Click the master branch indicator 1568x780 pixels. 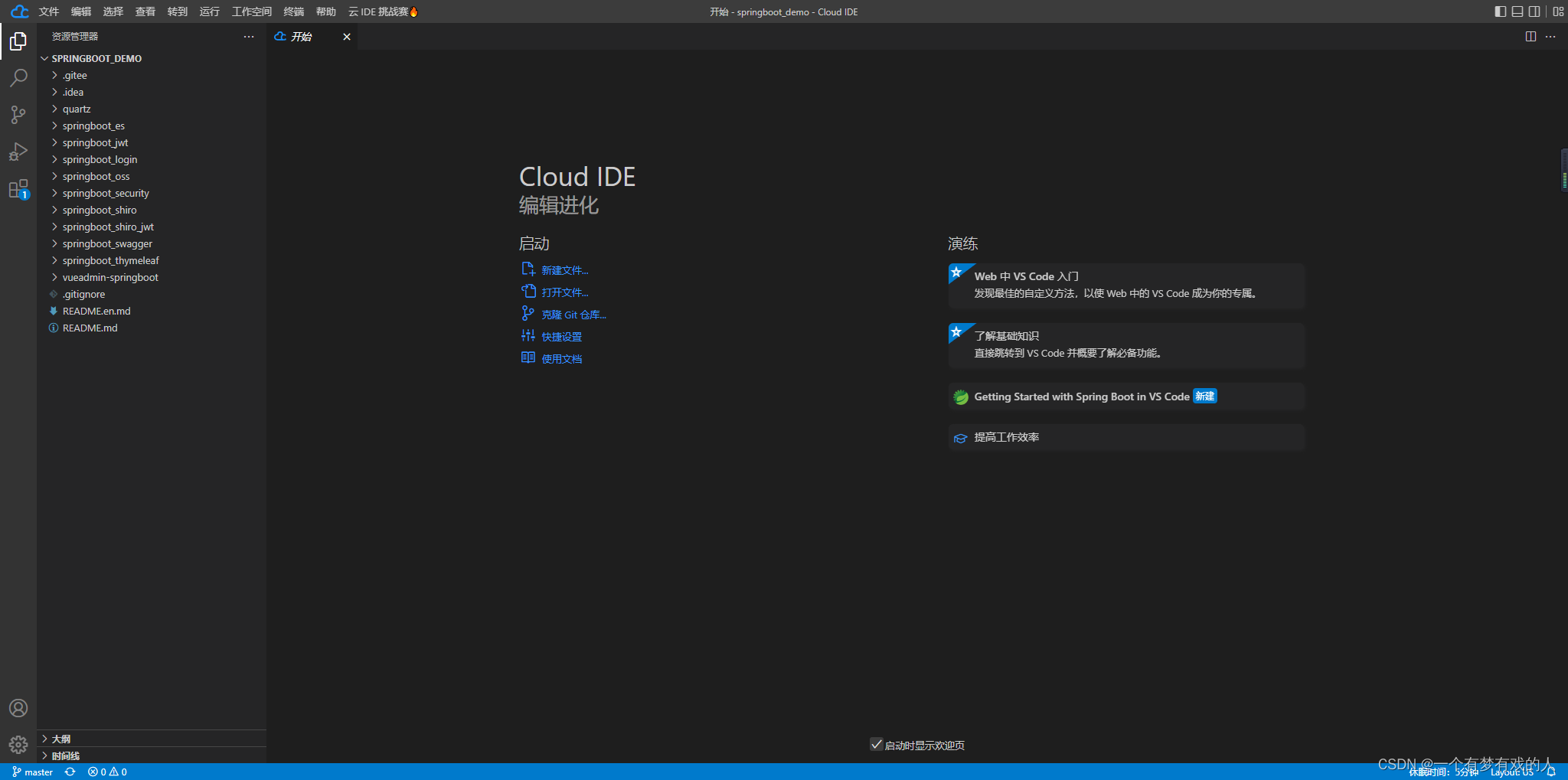(x=33, y=772)
